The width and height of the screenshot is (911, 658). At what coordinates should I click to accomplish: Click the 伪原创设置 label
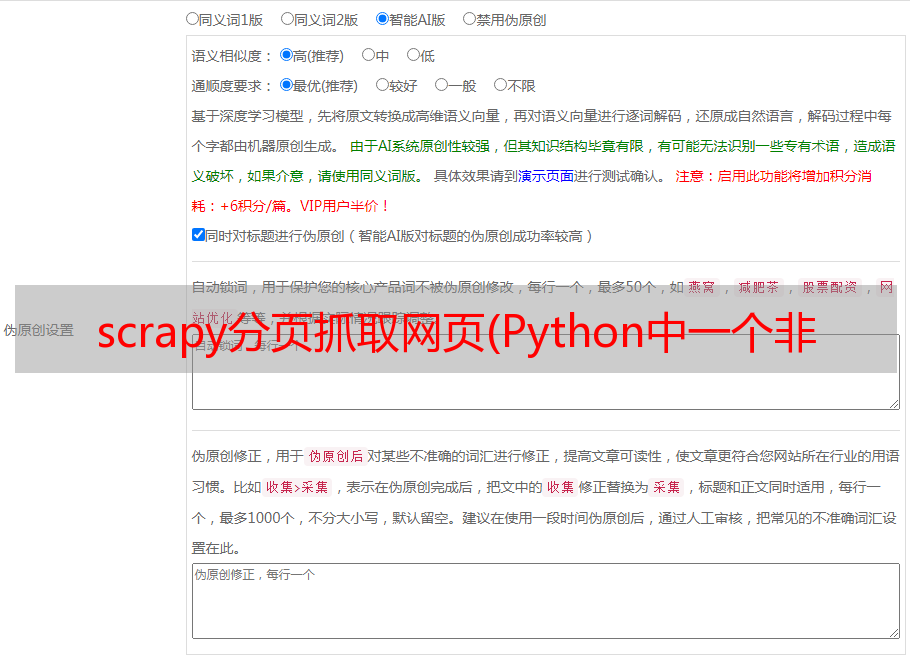click(x=38, y=330)
